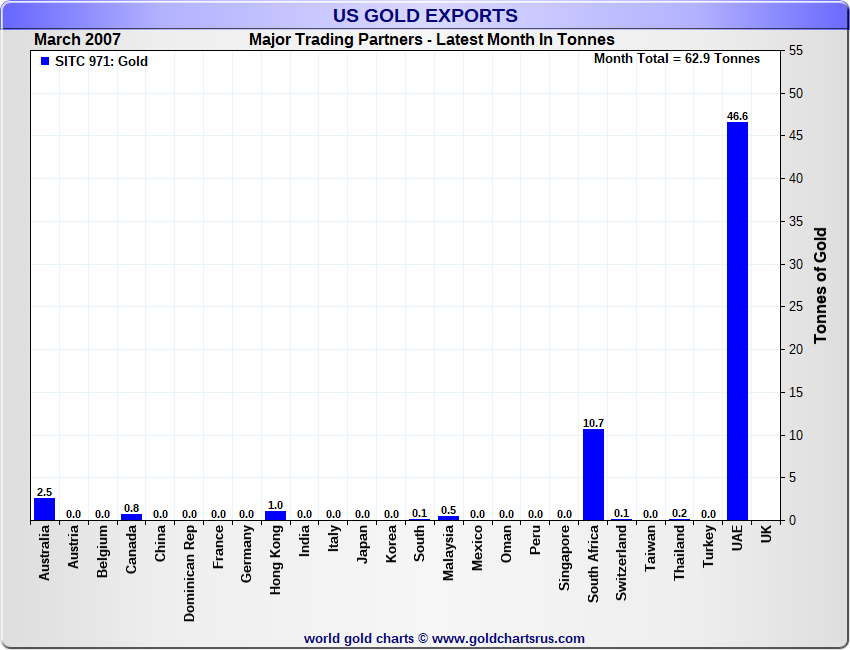Viewport: 850px width, 650px height.
Task: Click the Month Total 62.9 Tonnes text
Action: [676, 59]
